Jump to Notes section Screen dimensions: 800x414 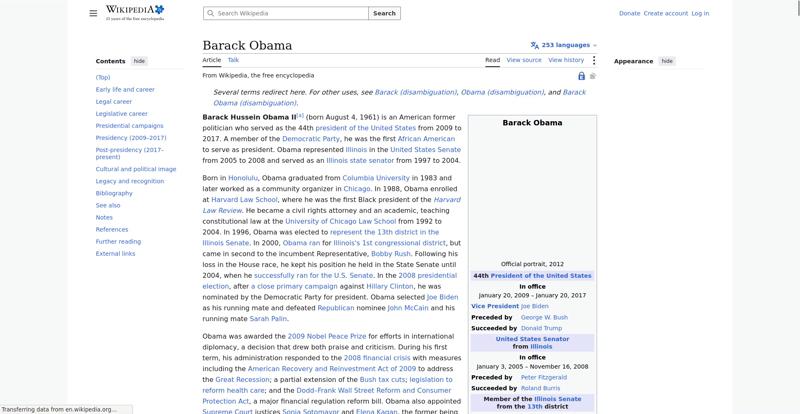point(104,217)
